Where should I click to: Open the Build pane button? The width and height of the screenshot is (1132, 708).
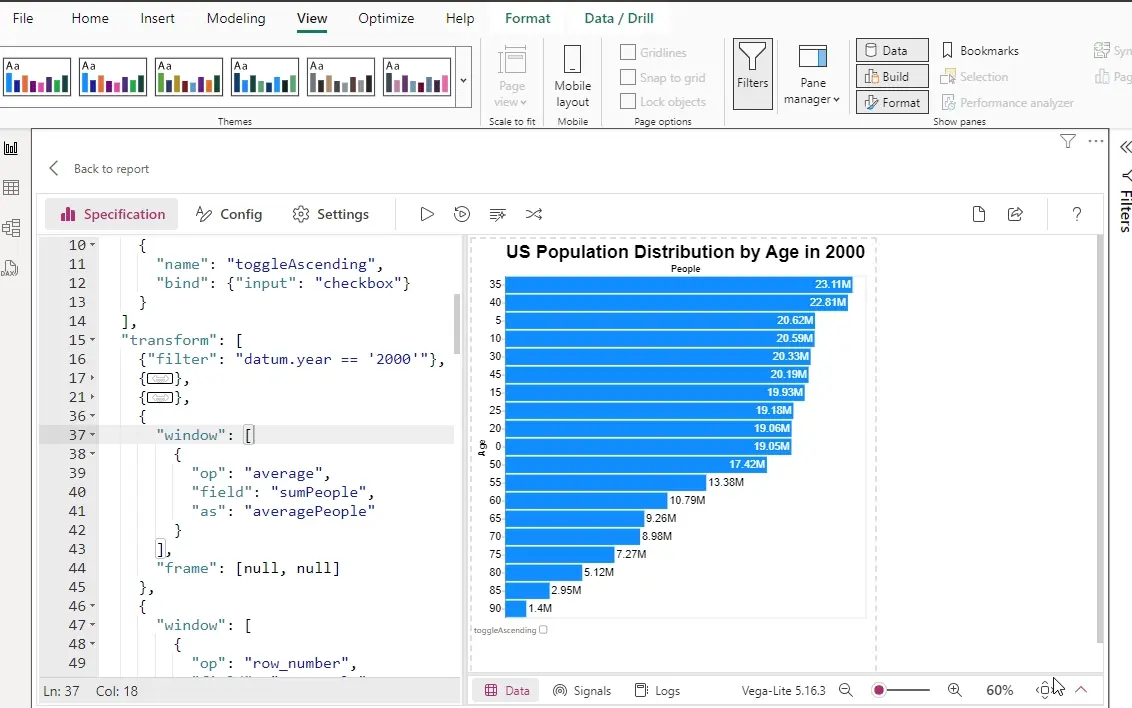tap(891, 75)
